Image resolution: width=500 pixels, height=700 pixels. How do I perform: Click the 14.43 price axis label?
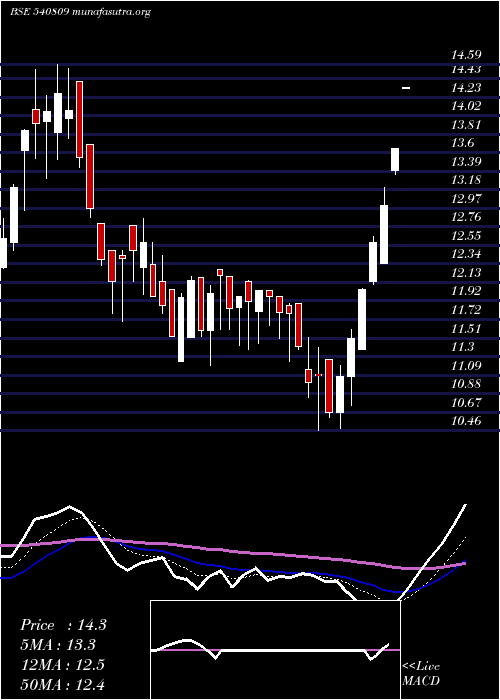[x=466, y=69]
